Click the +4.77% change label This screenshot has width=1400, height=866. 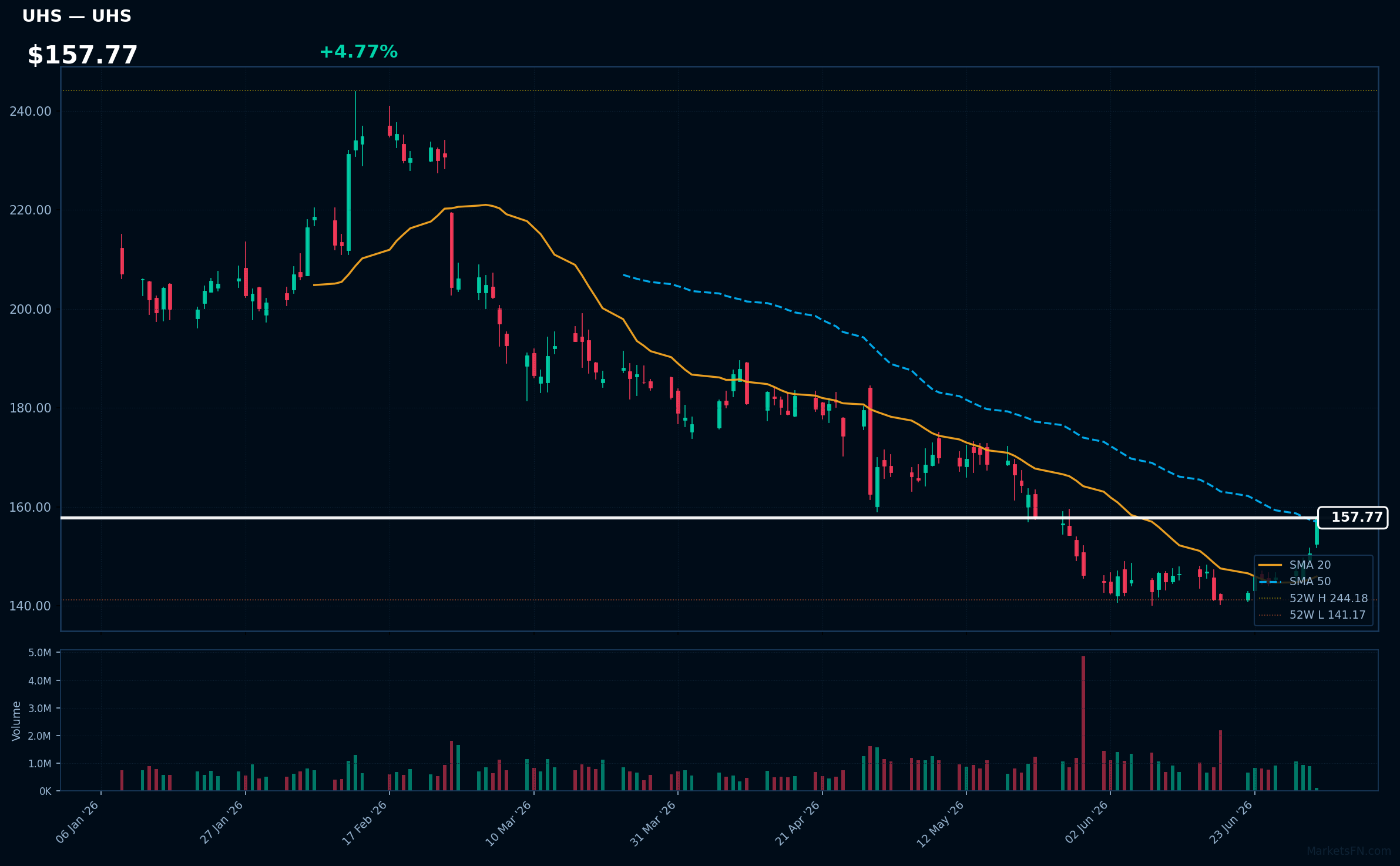coord(358,52)
